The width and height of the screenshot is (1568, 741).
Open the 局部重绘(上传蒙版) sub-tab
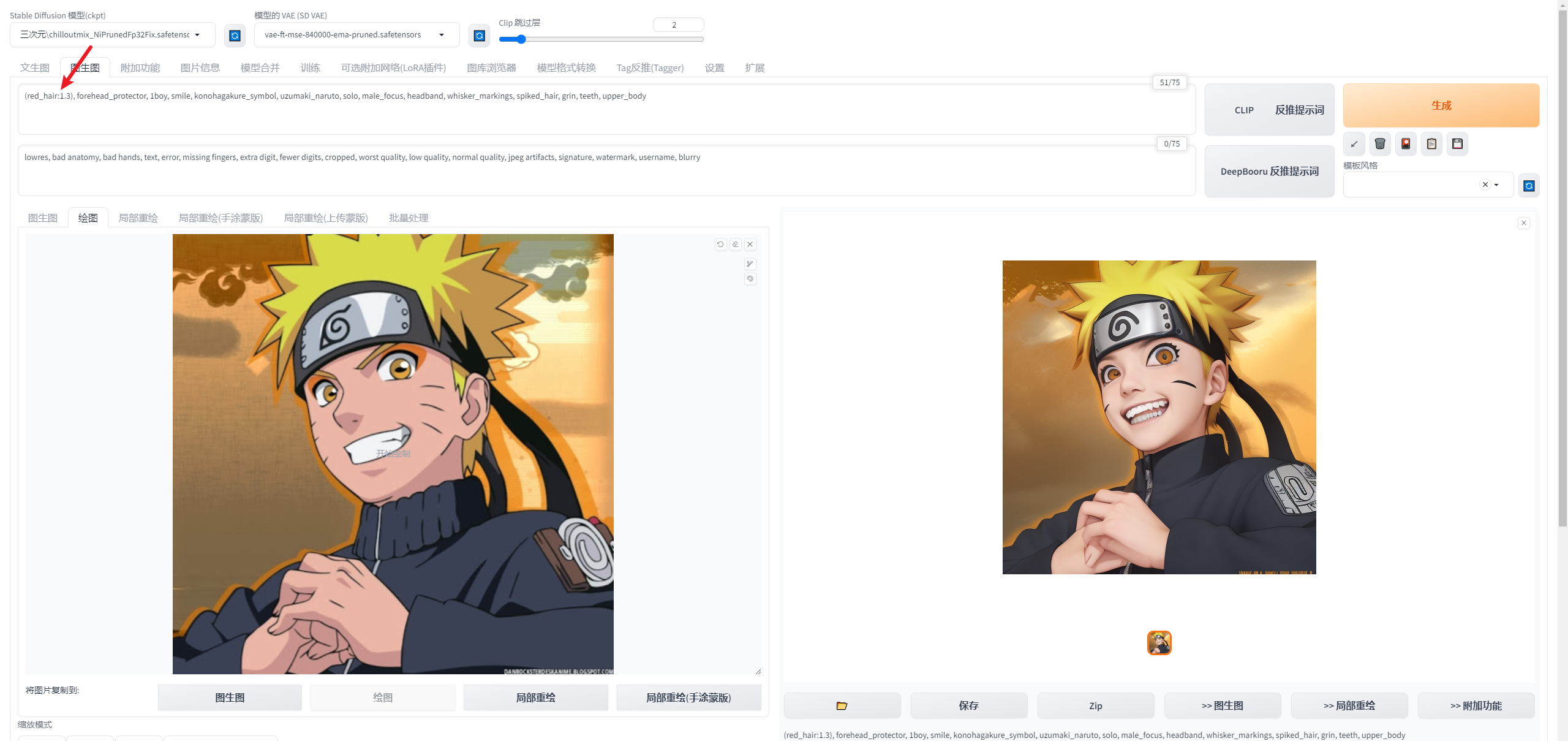point(326,218)
